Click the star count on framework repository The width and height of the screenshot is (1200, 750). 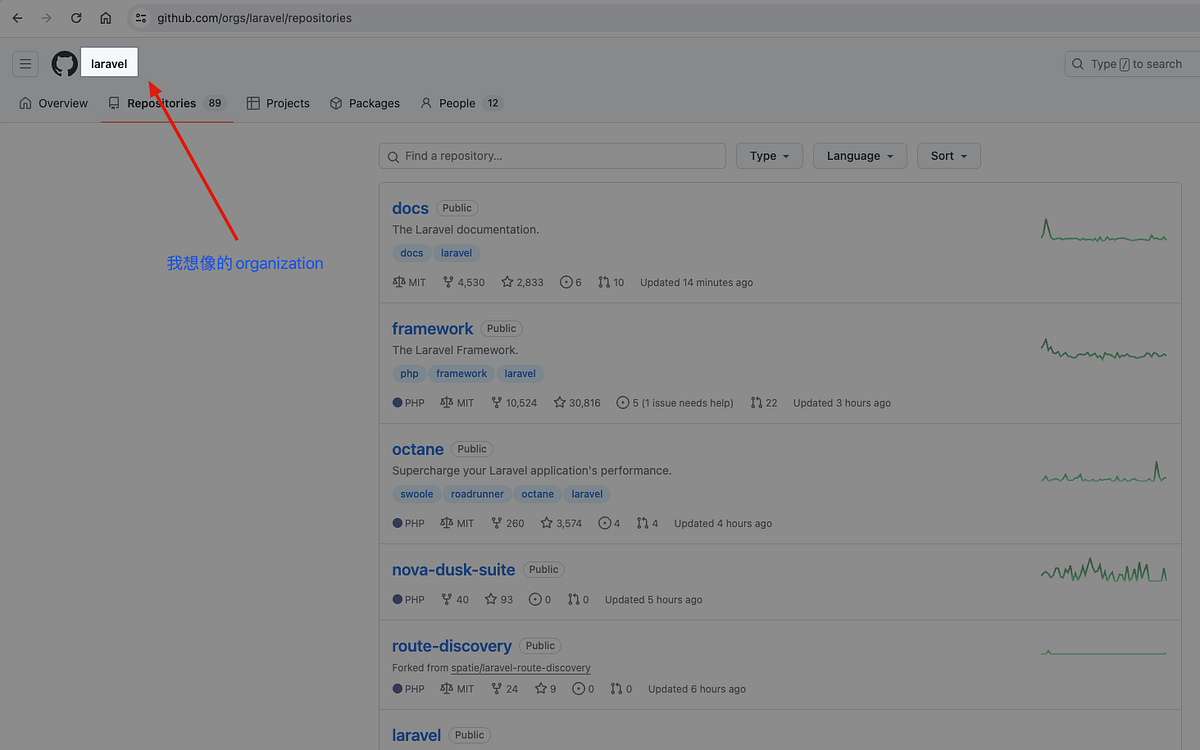click(x=577, y=402)
